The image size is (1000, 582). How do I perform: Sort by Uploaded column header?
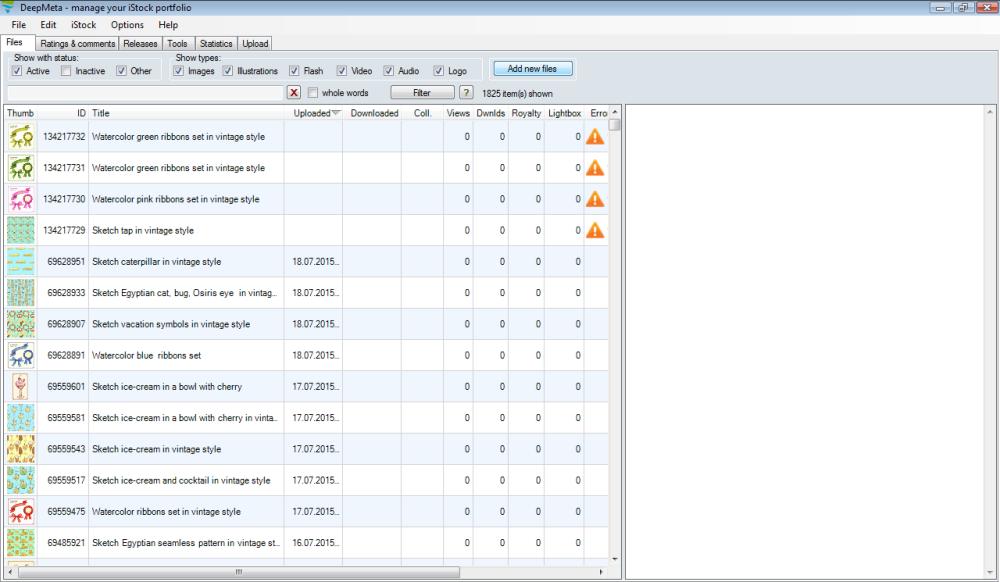[313, 113]
